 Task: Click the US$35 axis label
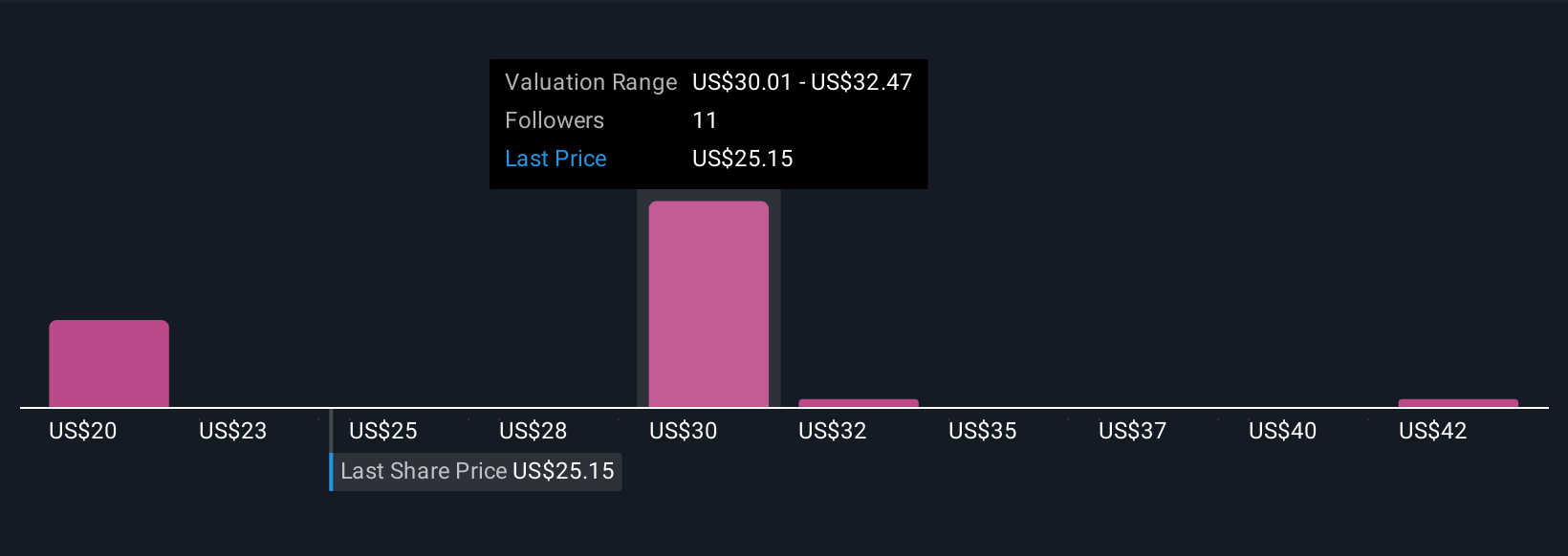(983, 431)
